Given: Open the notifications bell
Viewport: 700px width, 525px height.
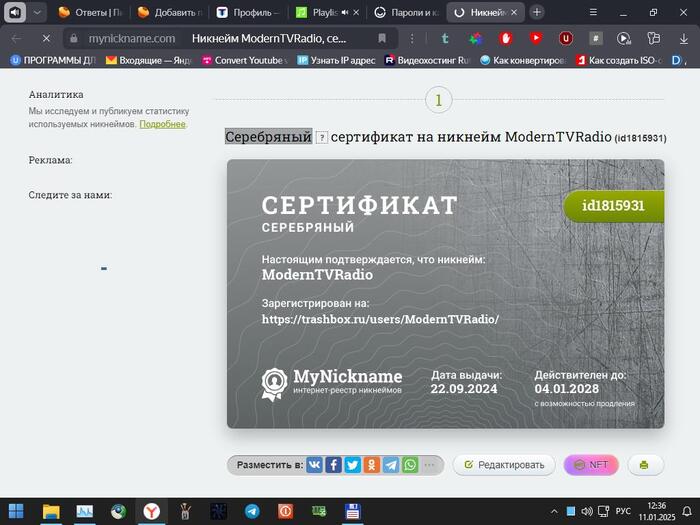Looking at the screenshot, I should click(687, 512).
